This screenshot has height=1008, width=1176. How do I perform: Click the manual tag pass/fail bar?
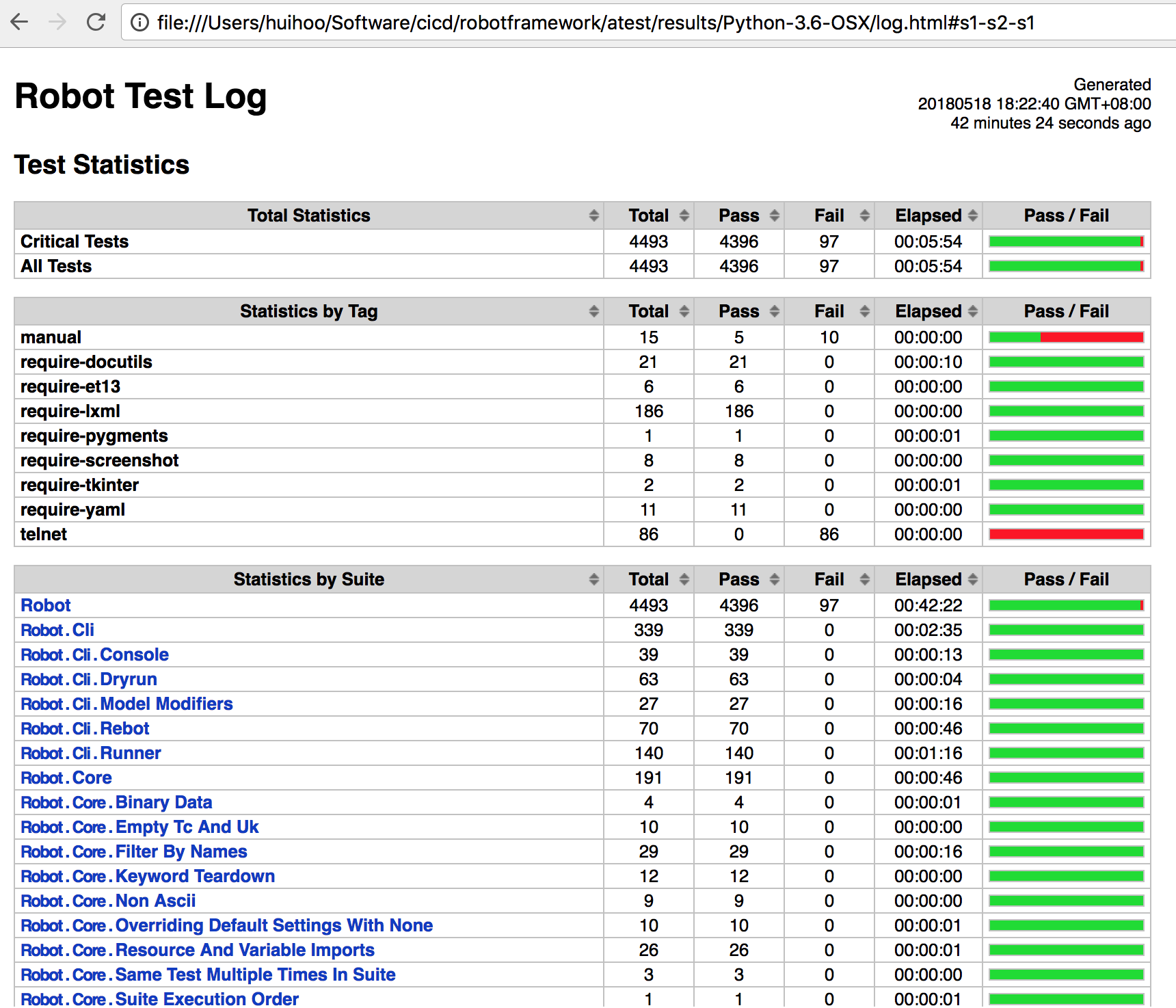[x=1066, y=338]
